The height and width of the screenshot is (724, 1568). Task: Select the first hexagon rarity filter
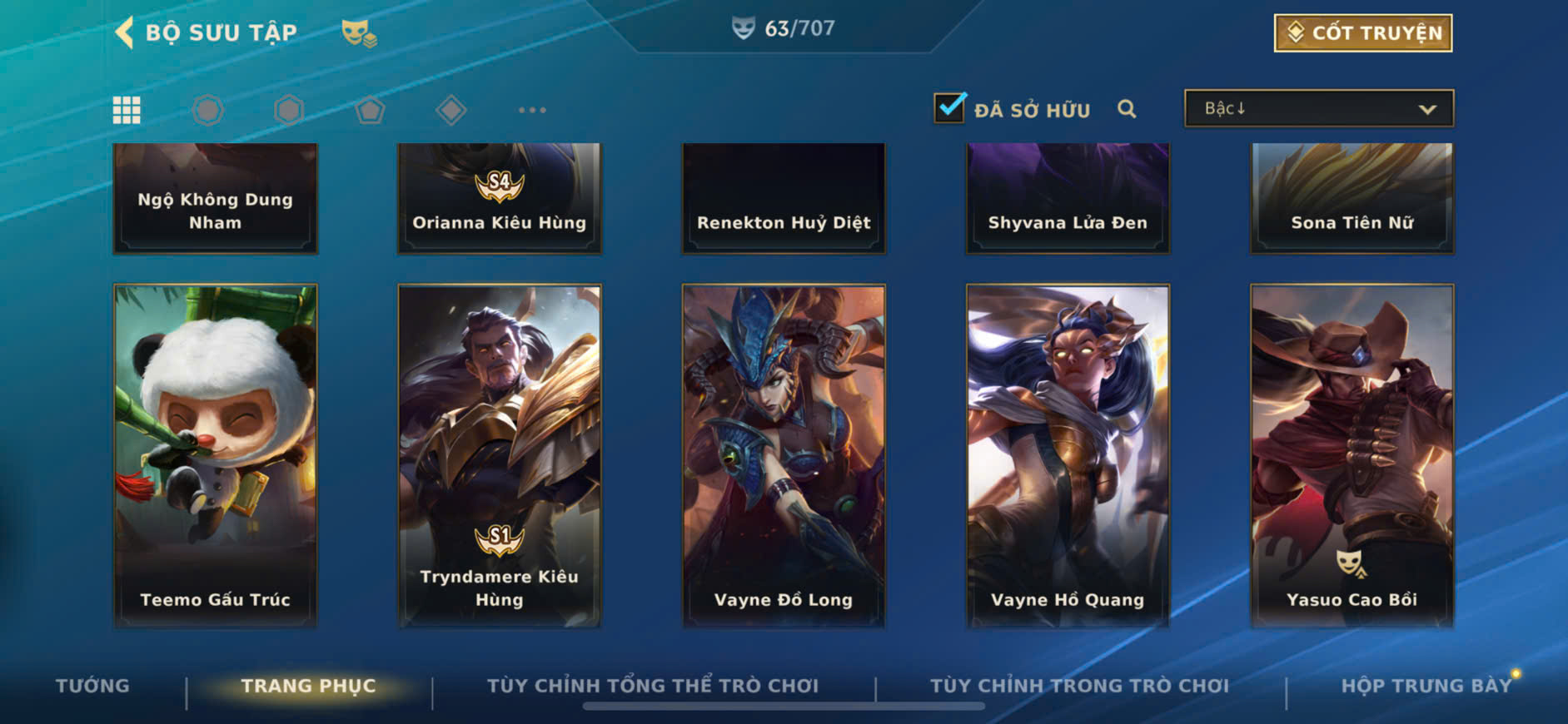tap(207, 110)
